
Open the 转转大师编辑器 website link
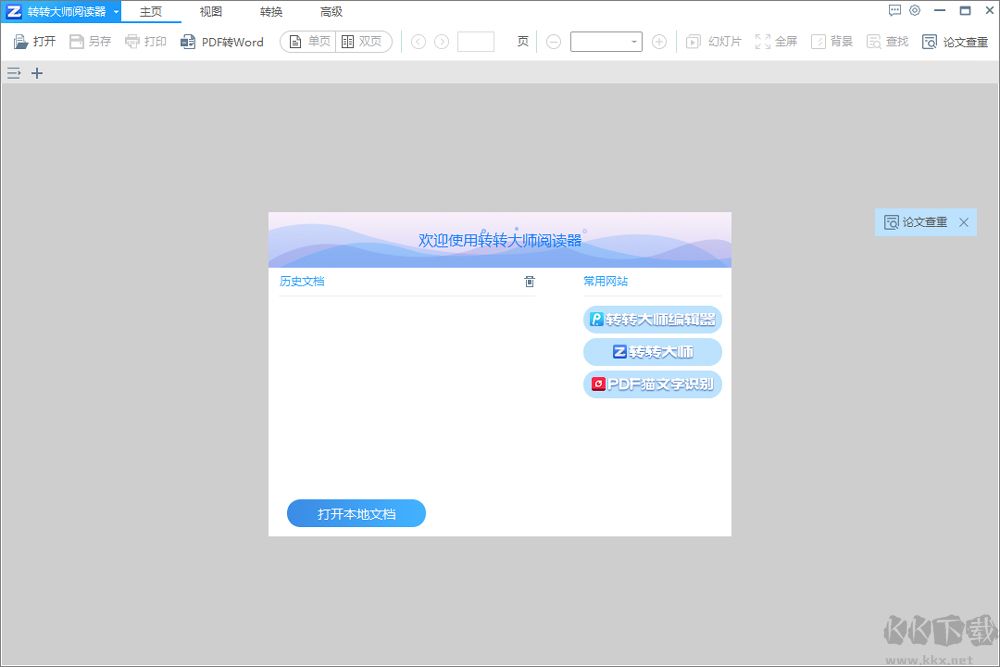[x=652, y=319]
